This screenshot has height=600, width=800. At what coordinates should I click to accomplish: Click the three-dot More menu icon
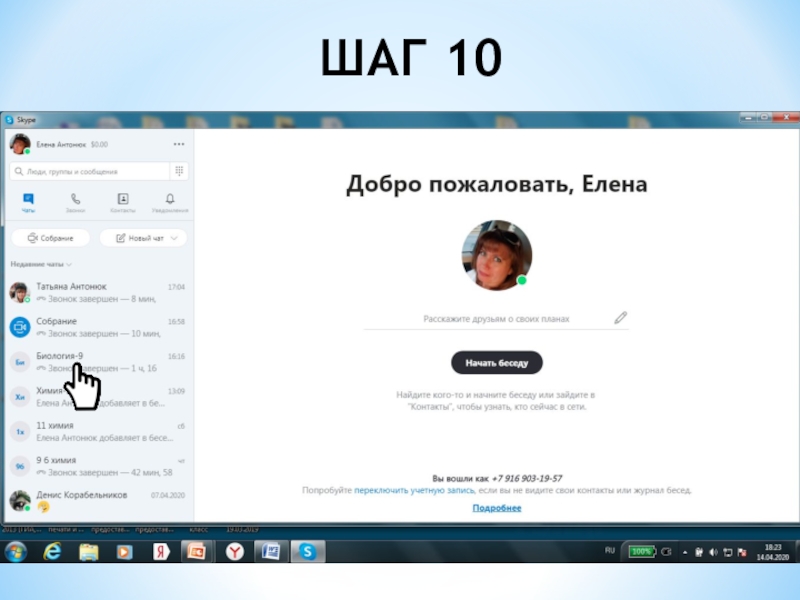pyautogui.click(x=179, y=144)
